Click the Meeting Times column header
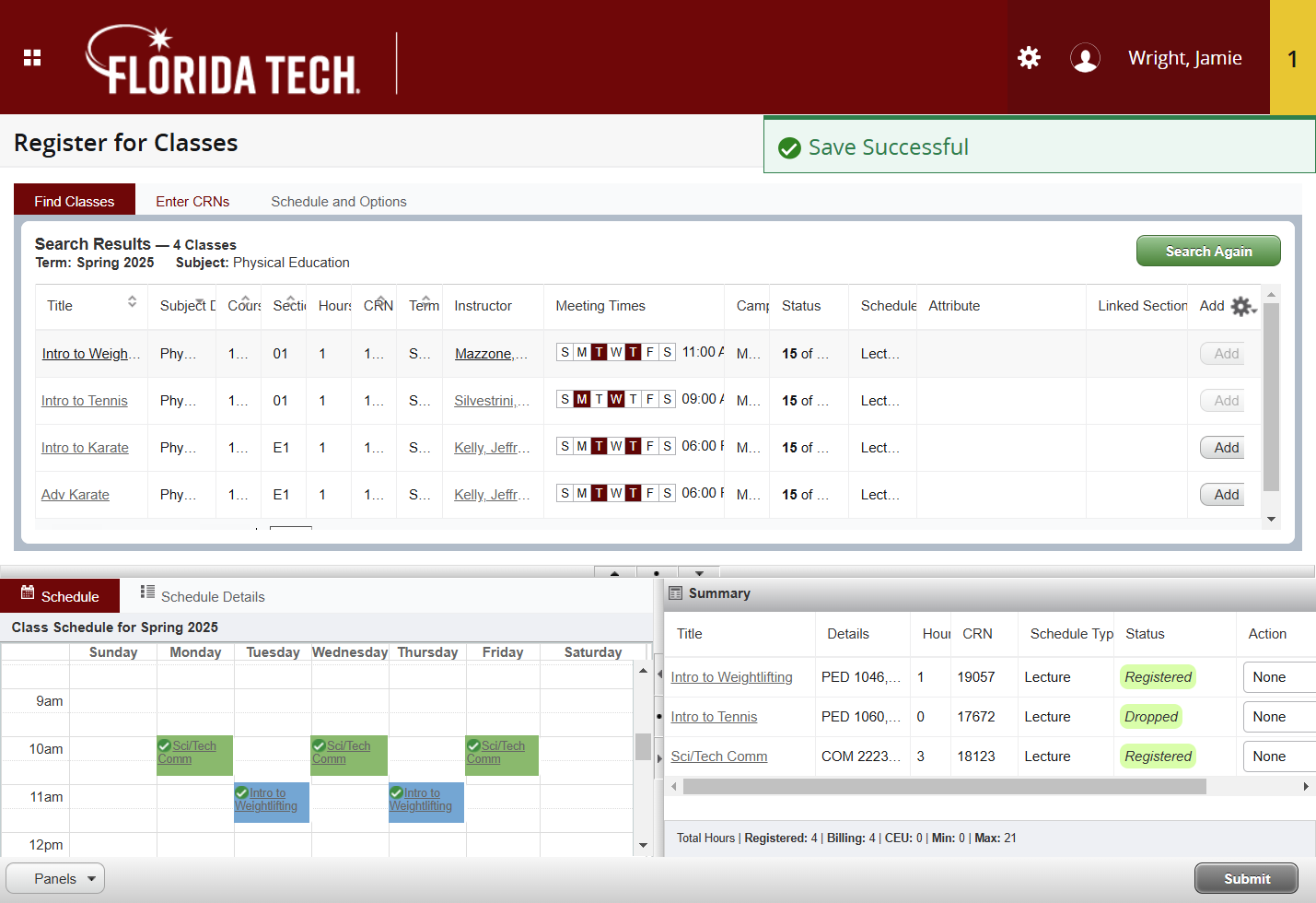The image size is (1316, 903). pyautogui.click(x=600, y=306)
